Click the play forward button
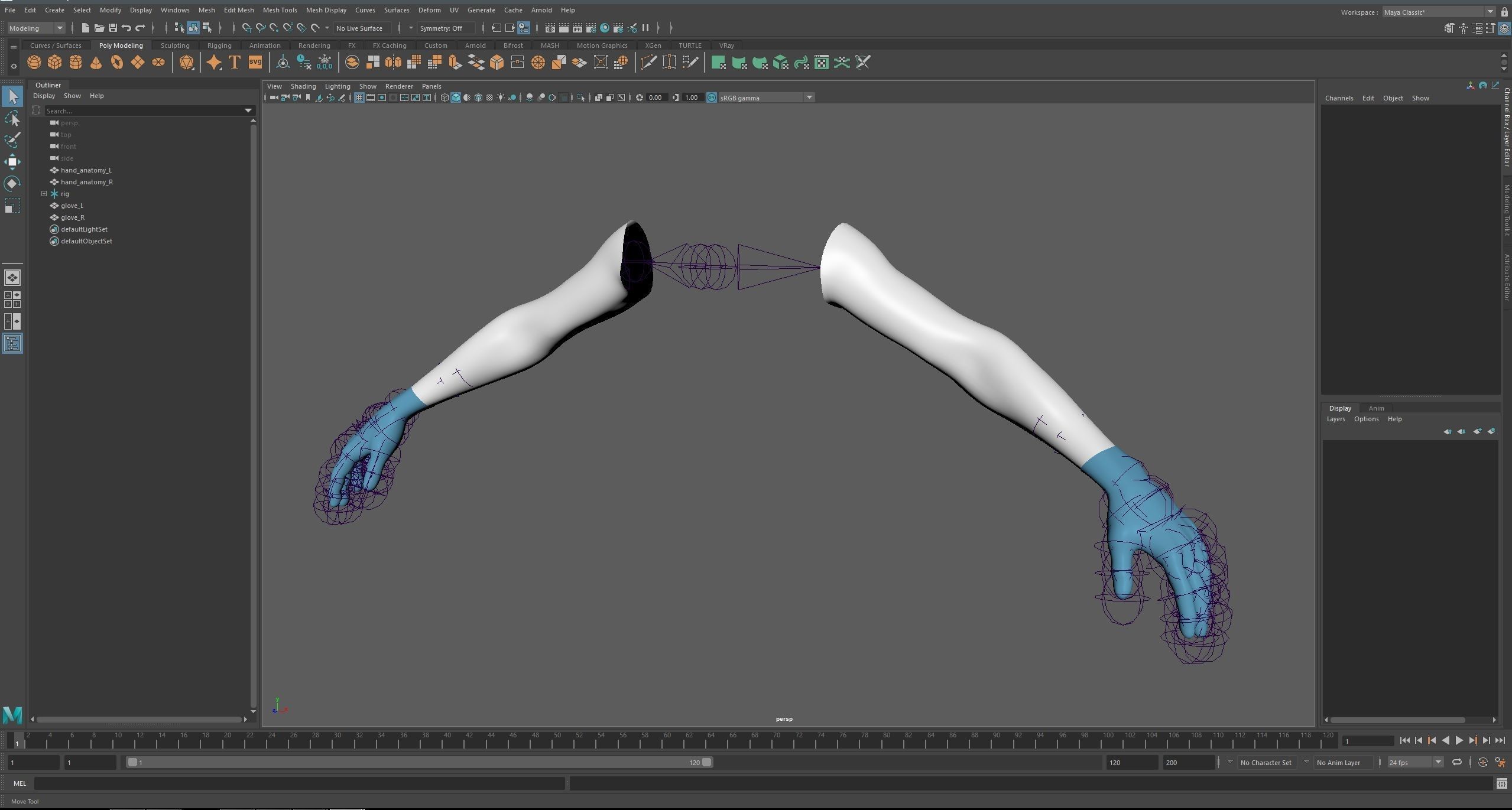Image resolution: width=1512 pixels, height=810 pixels. point(1459,740)
